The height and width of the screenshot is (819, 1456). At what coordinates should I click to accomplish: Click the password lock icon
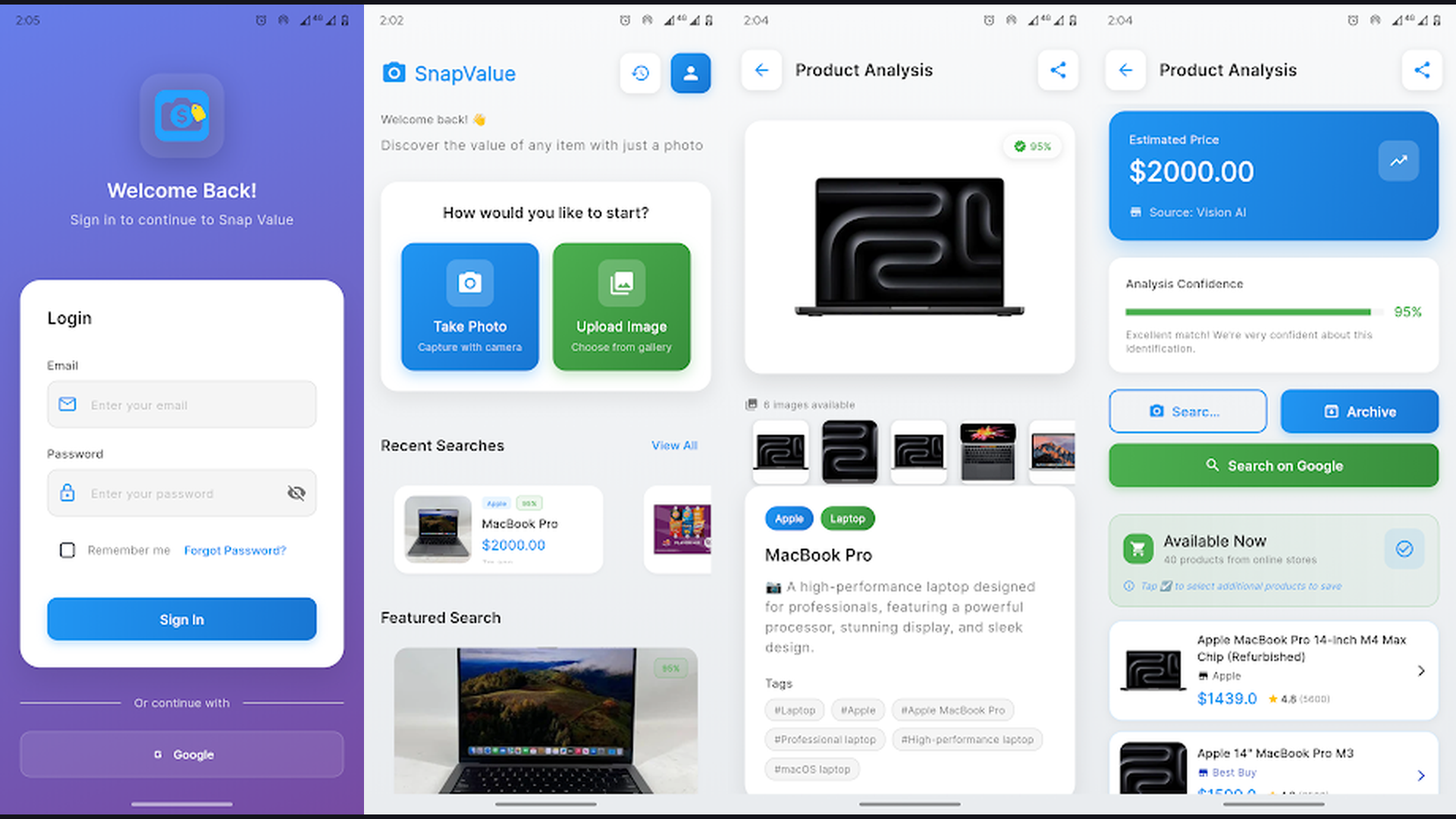click(67, 493)
